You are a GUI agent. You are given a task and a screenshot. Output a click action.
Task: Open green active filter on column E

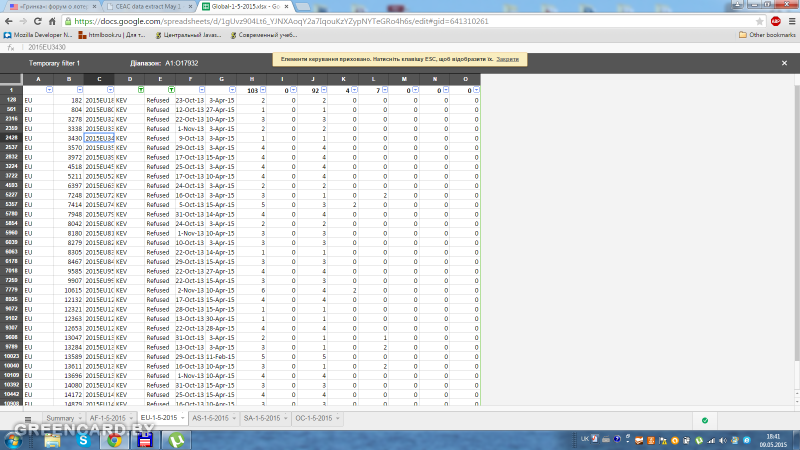(173, 90)
